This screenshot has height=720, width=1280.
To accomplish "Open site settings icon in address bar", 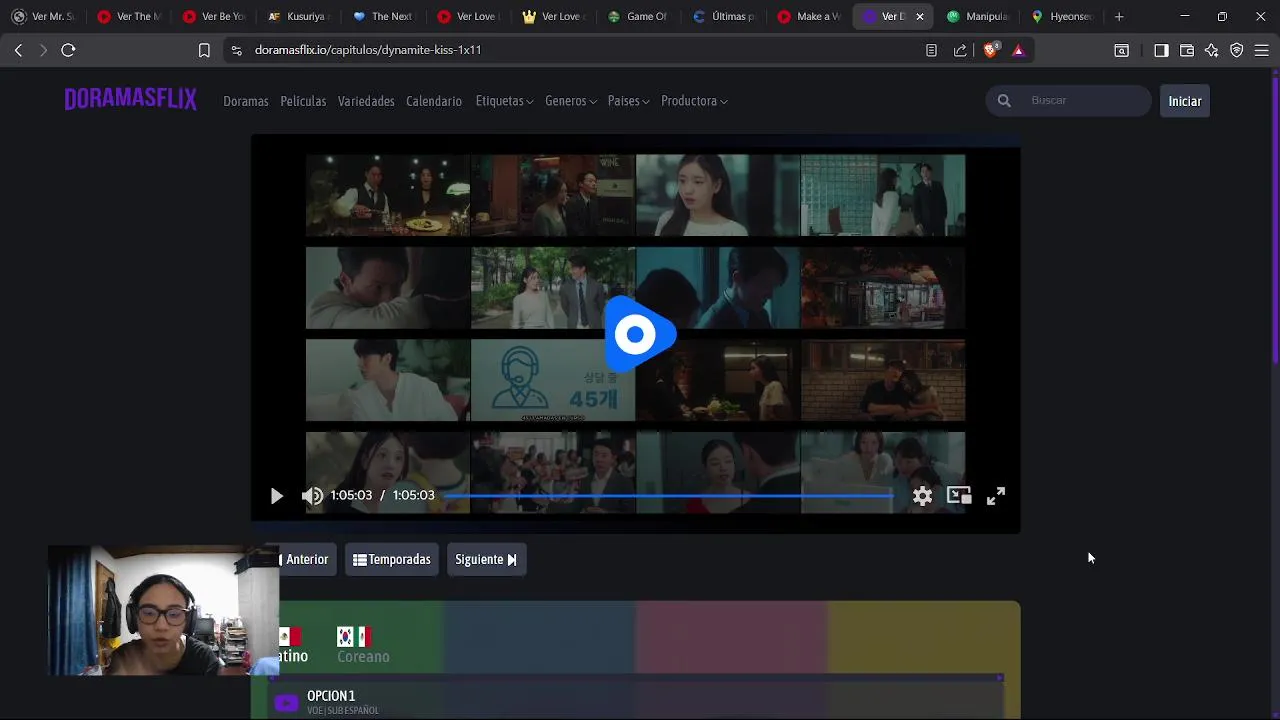I will 236,50.
